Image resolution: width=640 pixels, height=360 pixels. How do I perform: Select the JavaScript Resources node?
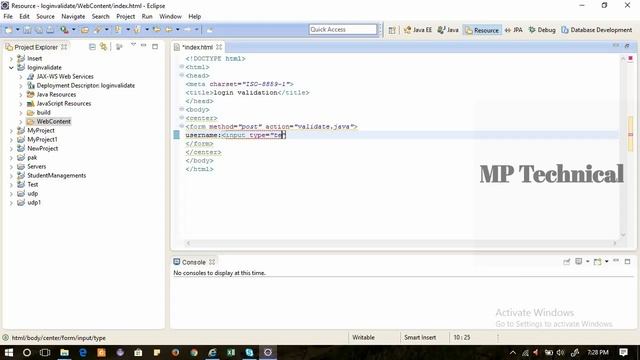point(64,104)
